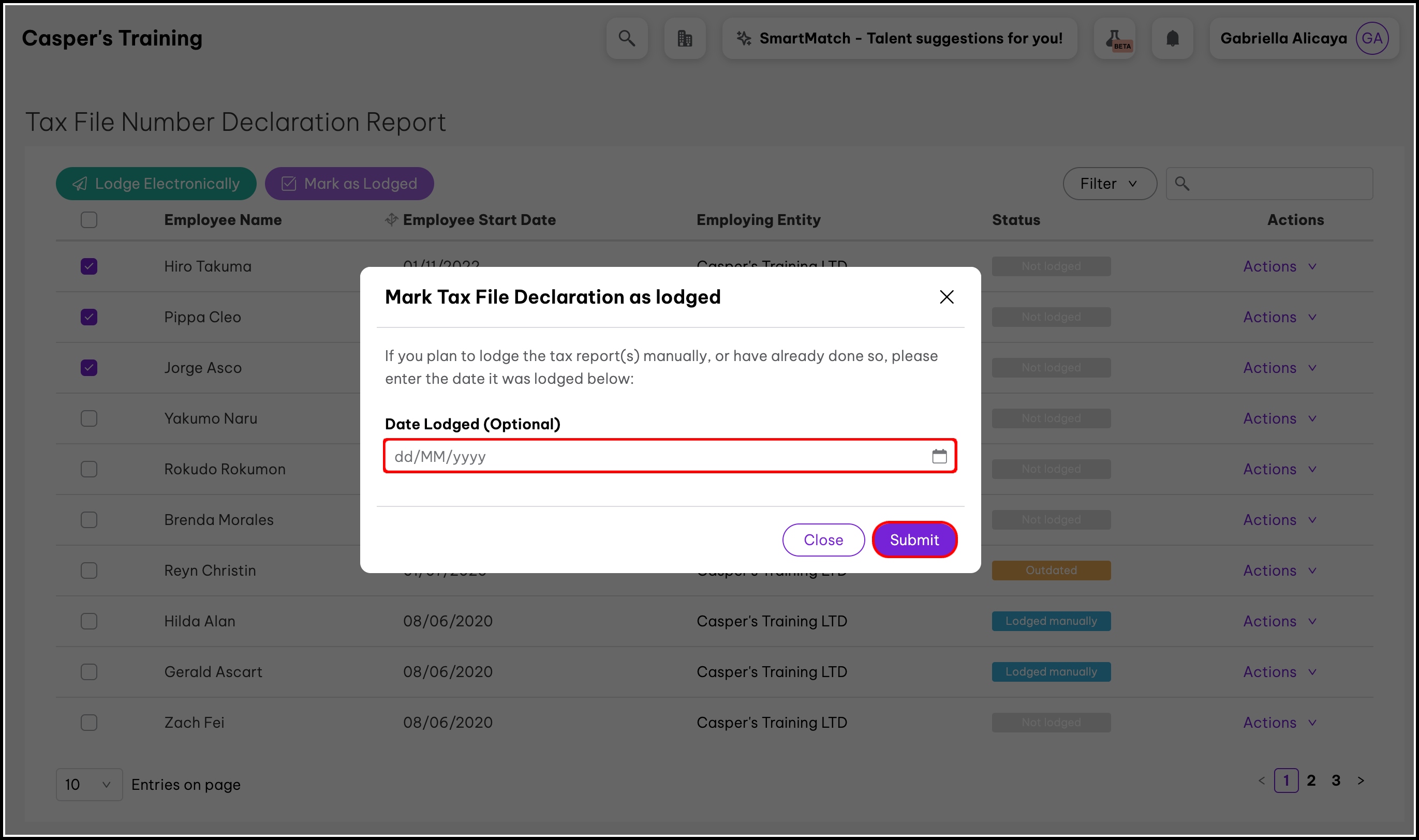Click Hilda Alan's Lodged manually badge
The width and height of the screenshot is (1419, 840).
pos(1051,621)
